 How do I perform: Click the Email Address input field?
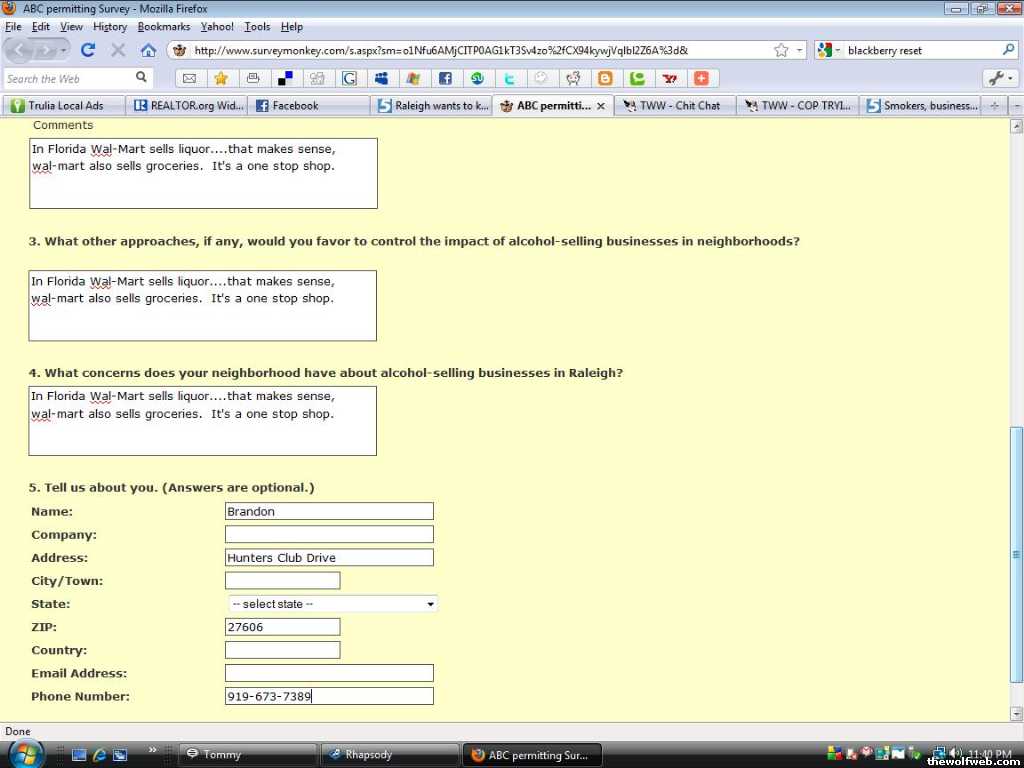[329, 673]
